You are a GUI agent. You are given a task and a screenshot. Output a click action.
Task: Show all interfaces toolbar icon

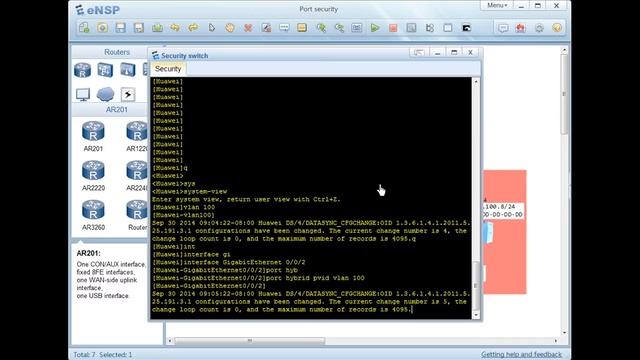point(430,28)
